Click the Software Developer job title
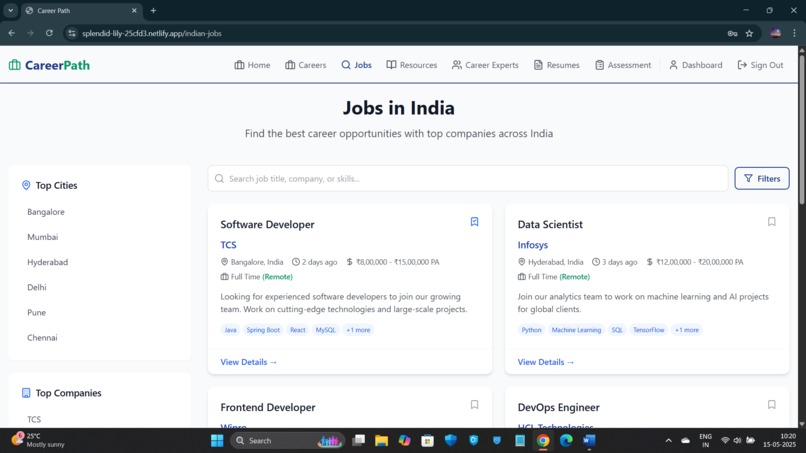Image resolution: width=806 pixels, height=453 pixels. 267,225
